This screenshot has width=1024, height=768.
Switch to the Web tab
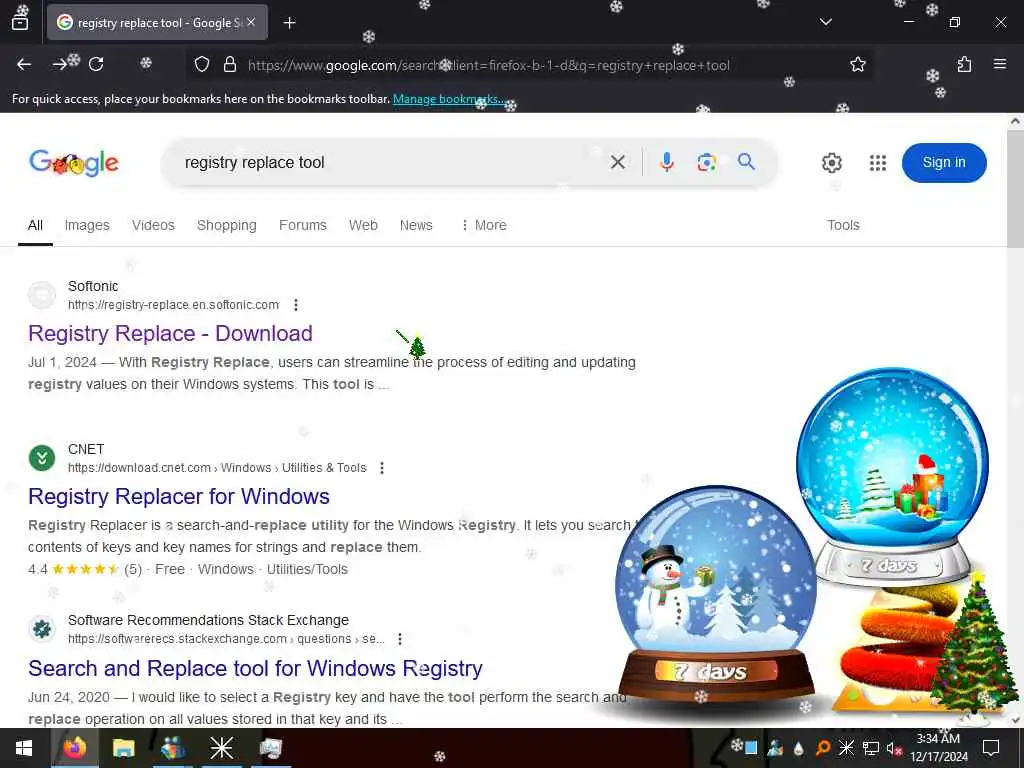click(363, 225)
